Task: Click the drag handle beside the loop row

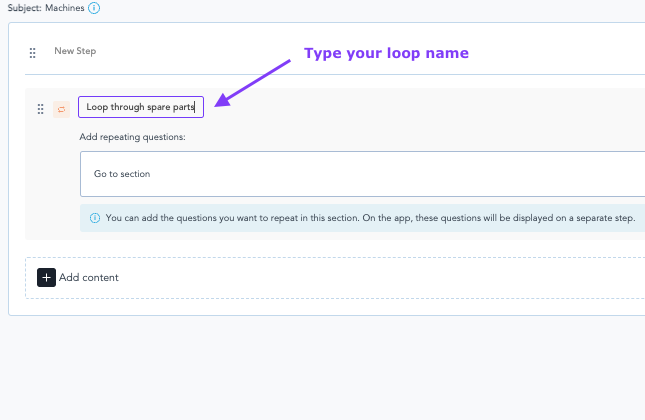Action: point(40,108)
